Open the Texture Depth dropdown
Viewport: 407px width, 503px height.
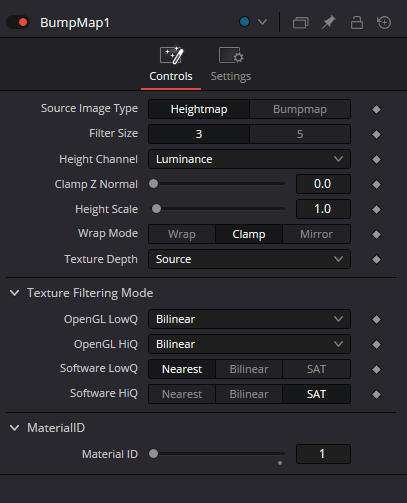pos(249,259)
